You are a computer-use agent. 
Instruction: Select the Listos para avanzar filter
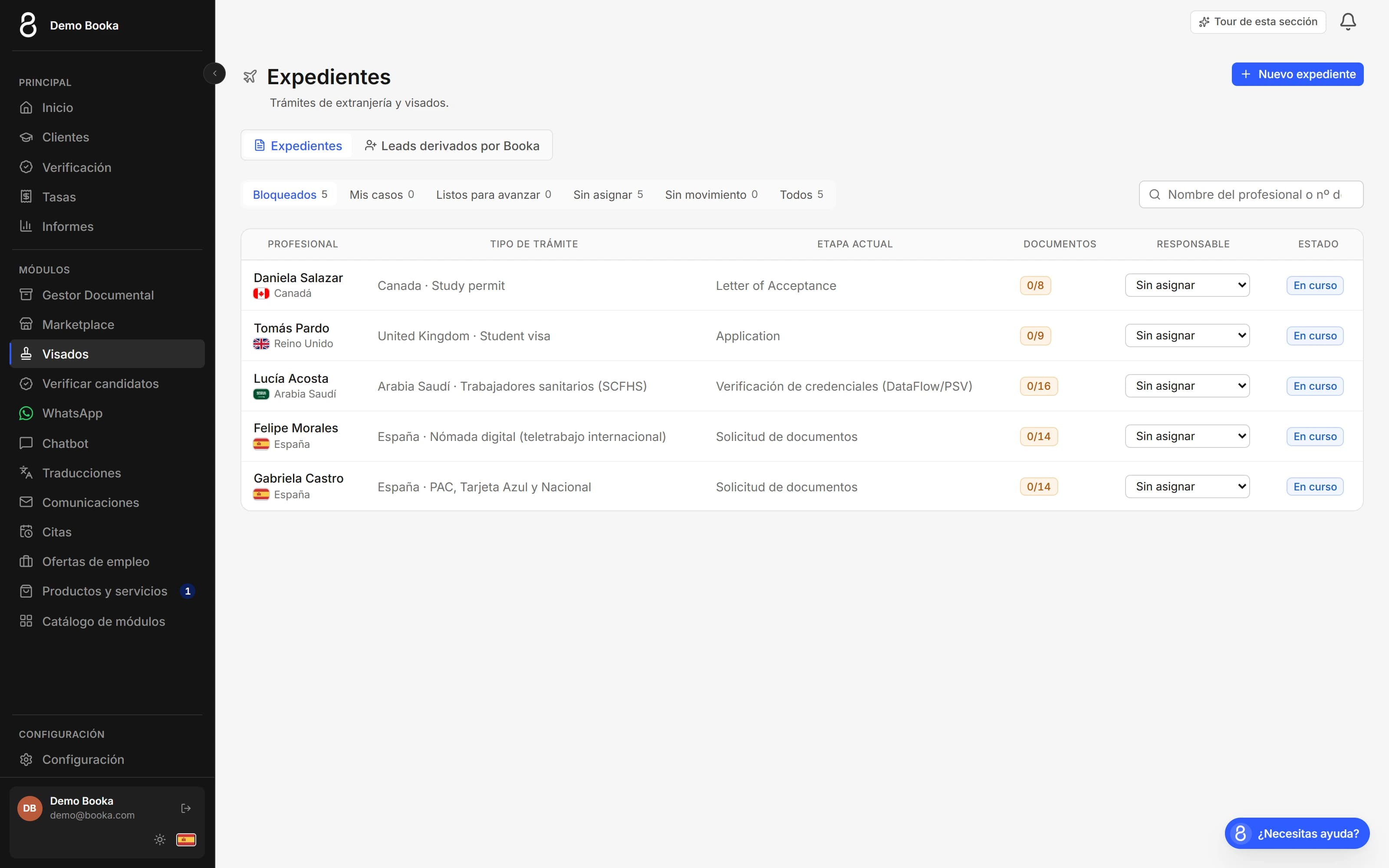(x=494, y=194)
